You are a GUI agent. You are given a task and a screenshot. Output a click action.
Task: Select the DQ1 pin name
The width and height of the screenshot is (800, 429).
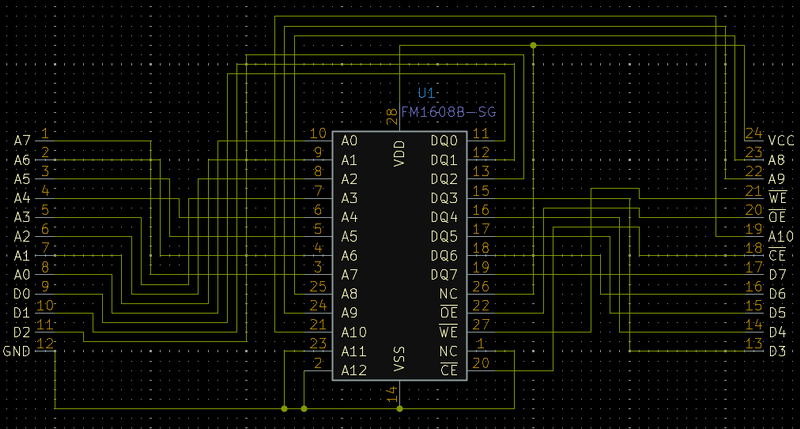444,160
